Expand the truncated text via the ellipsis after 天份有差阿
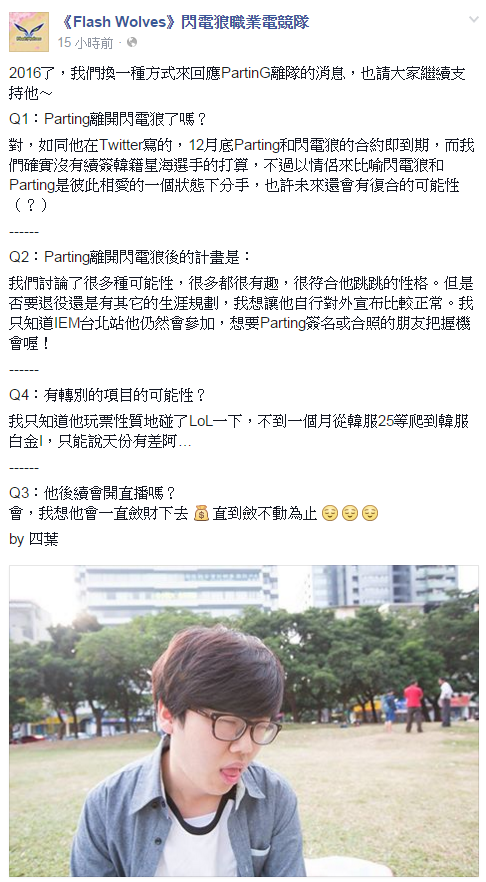Screen dimensions: 486x882 point(185,442)
